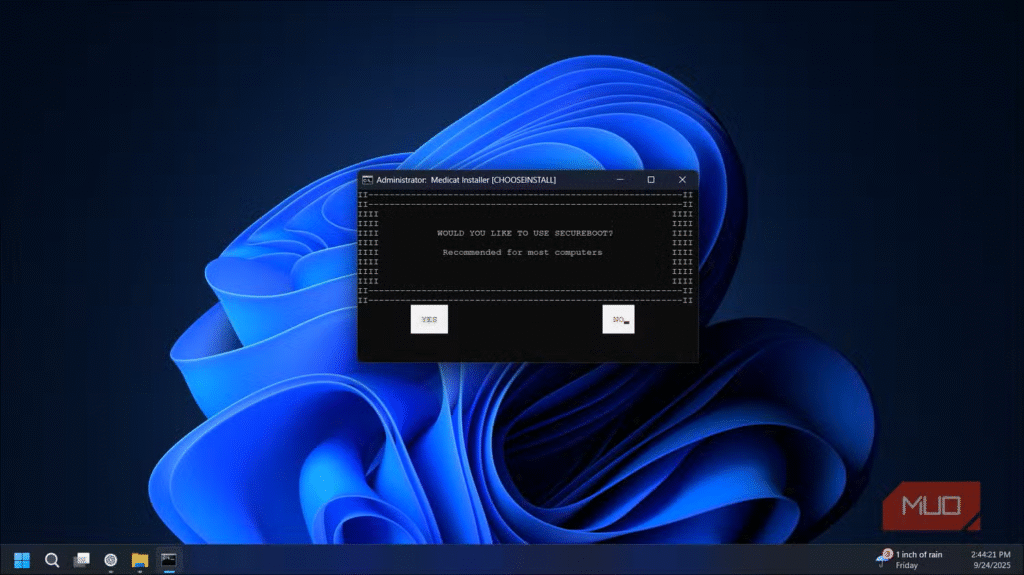Click the 2:44:21 PM clock

pos(988,553)
